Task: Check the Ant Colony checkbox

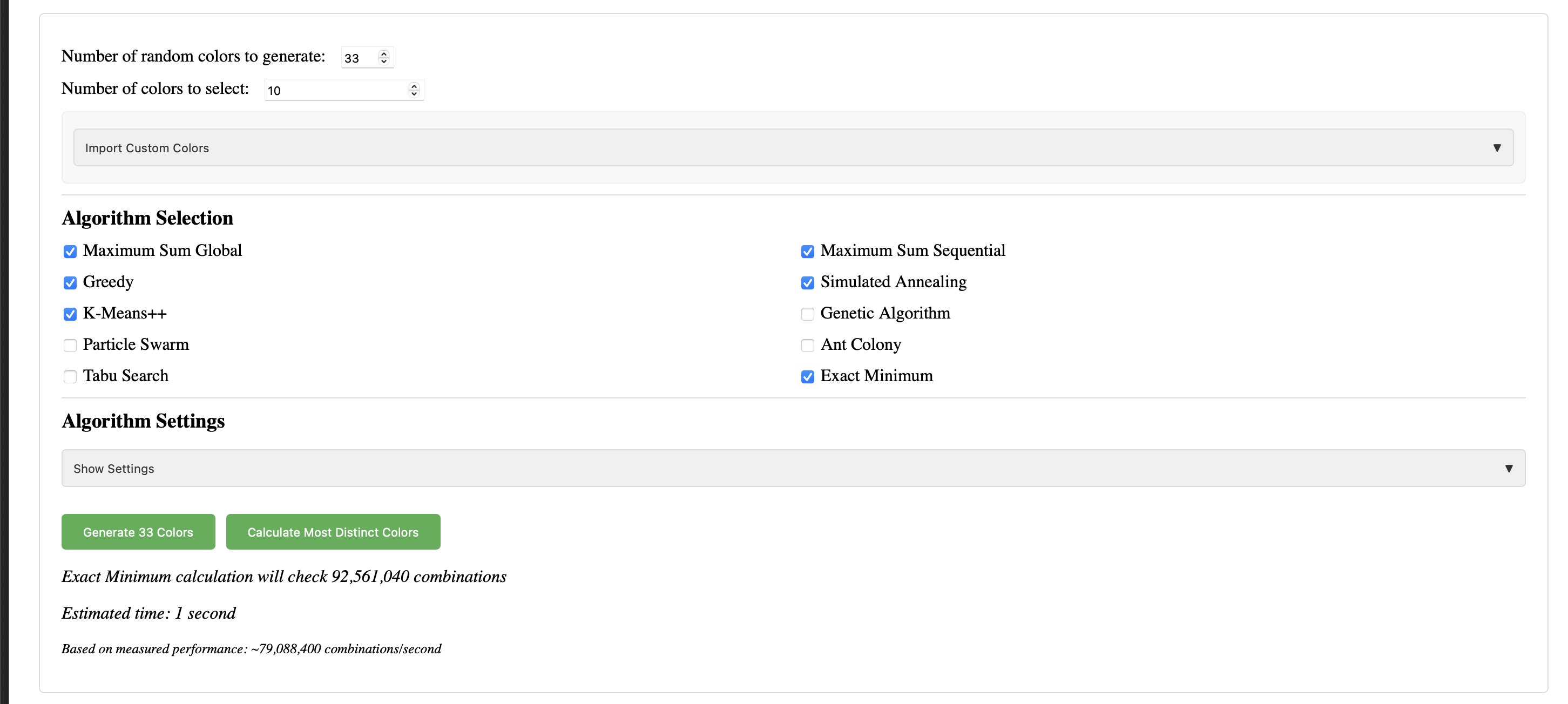Action: 807,346
